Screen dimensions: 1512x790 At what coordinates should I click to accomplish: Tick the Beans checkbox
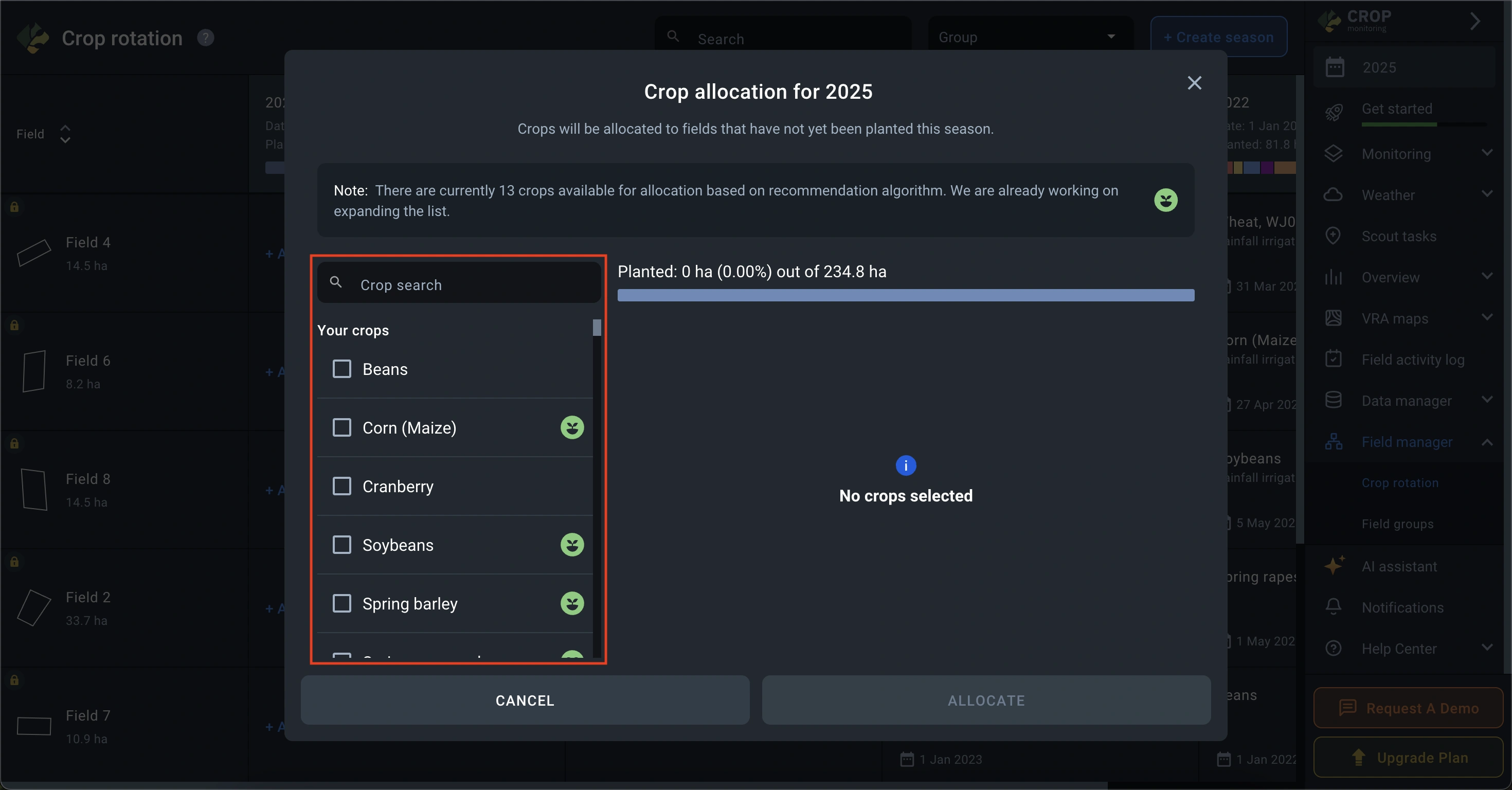coord(341,369)
